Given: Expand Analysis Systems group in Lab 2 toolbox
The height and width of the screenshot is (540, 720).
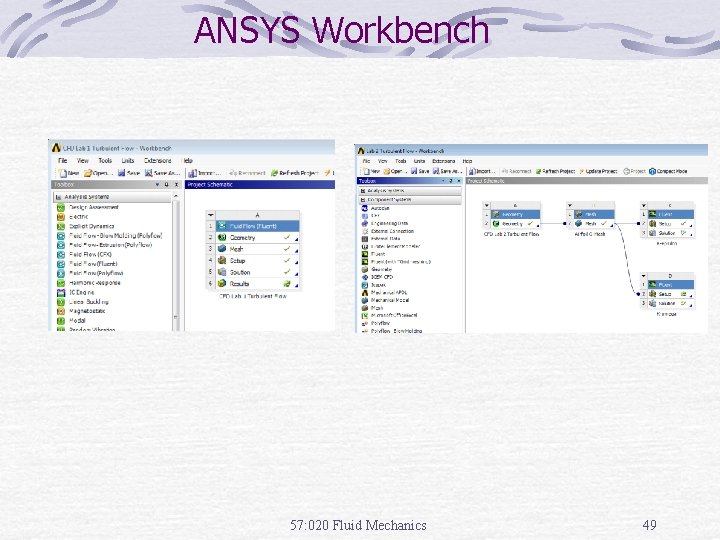Looking at the screenshot, I should 363,191.
